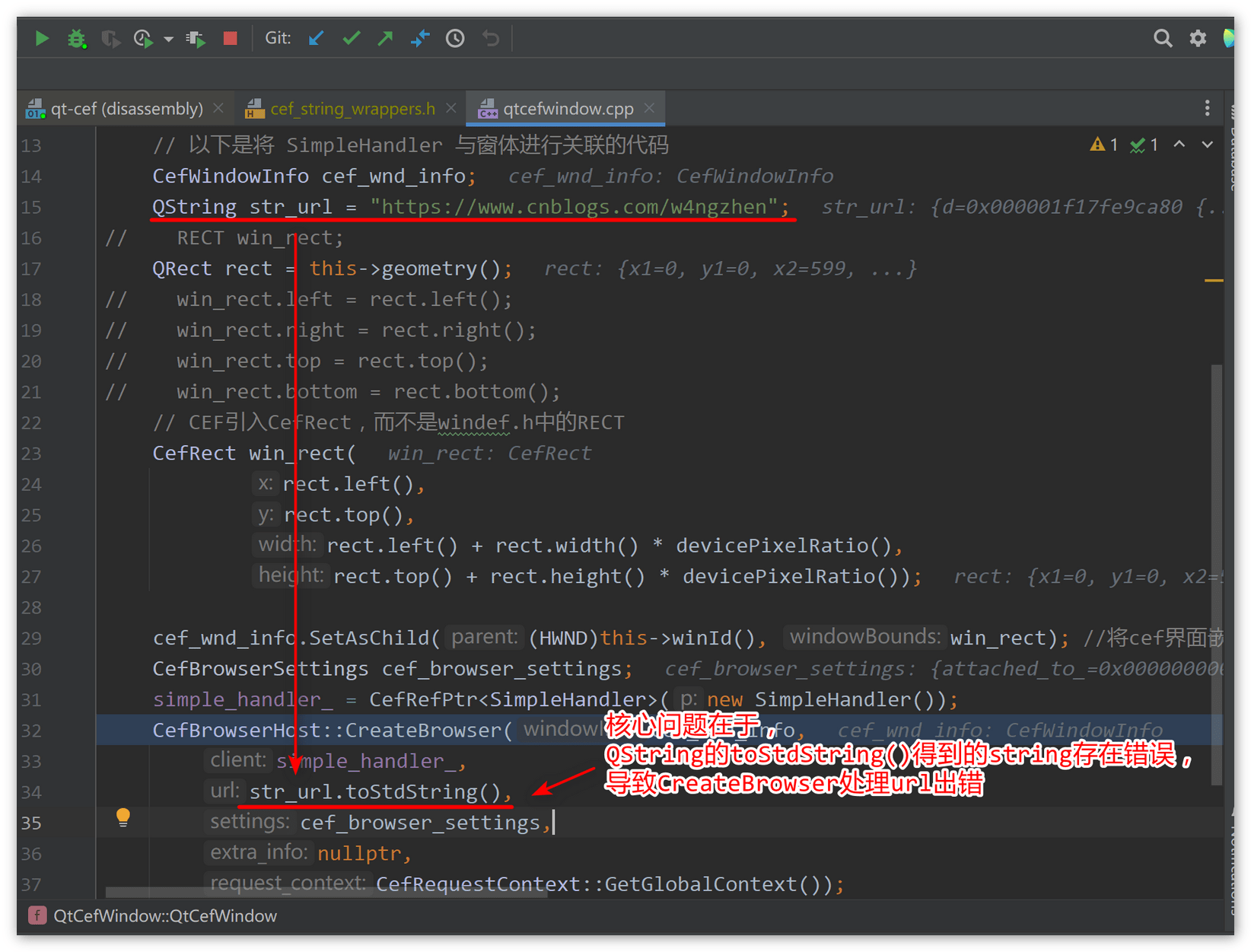Close the qtcefwindow.cpp tab
The image size is (1251, 952).
click(x=649, y=109)
